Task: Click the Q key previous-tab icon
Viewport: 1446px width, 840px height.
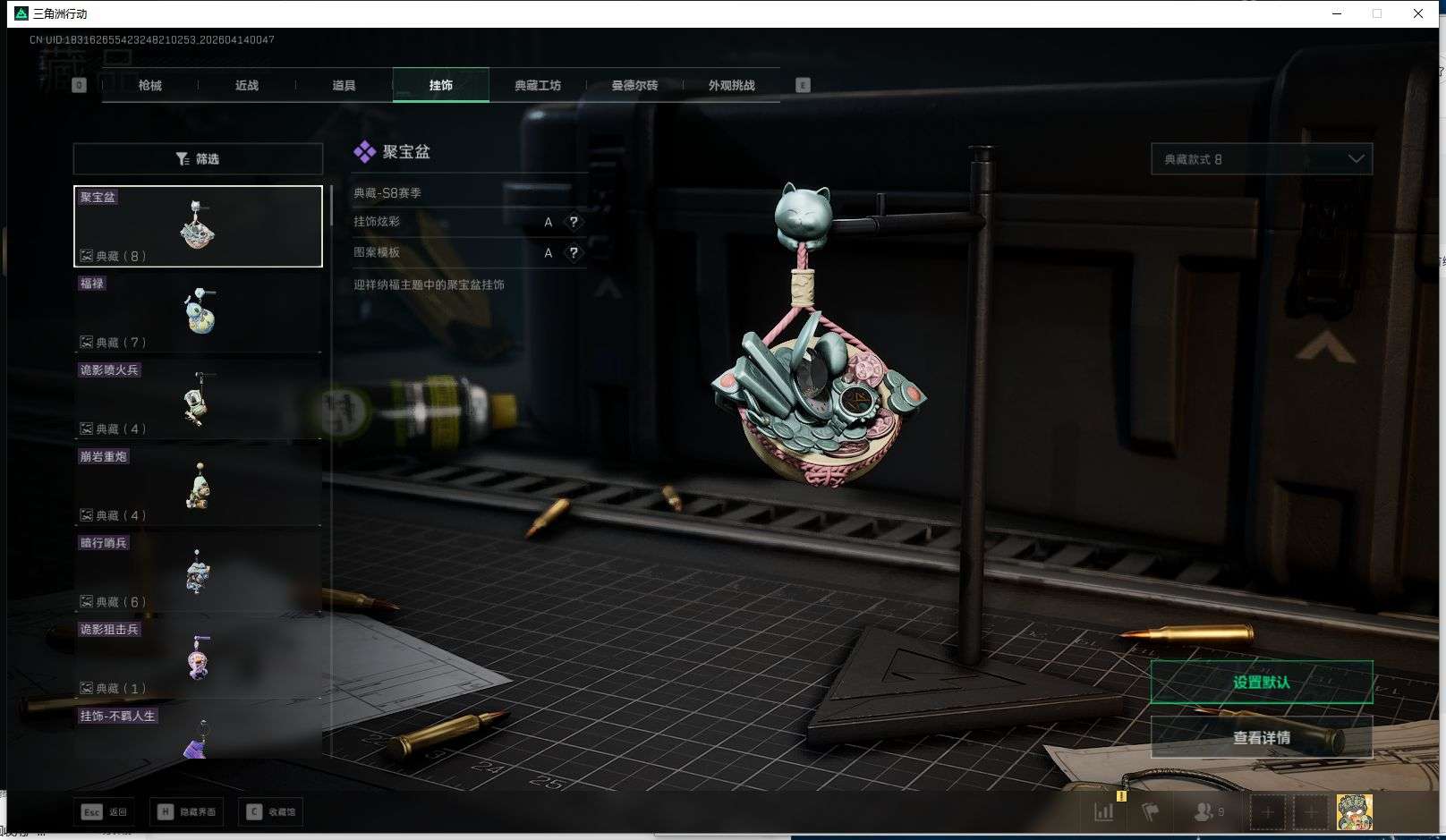Action: point(79,85)
